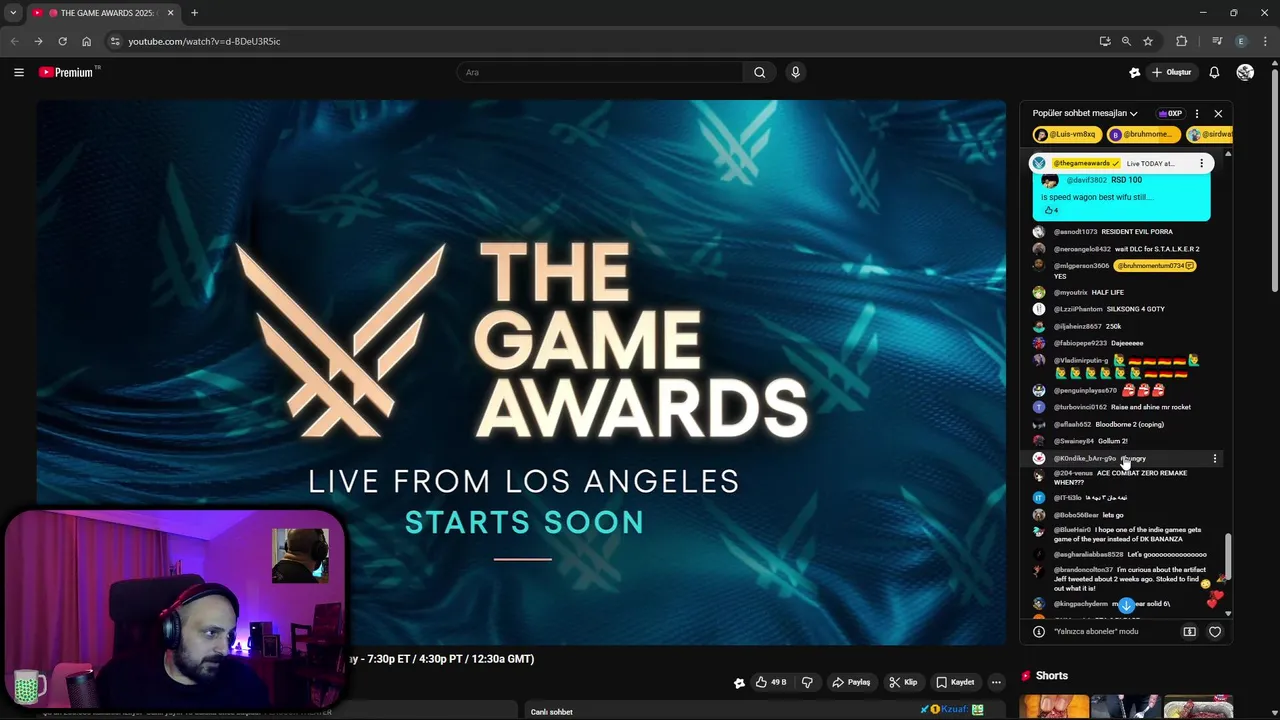Like the video showing 49 B
The height and width of the screenshot is (720, 1280).
click(770, 682)
